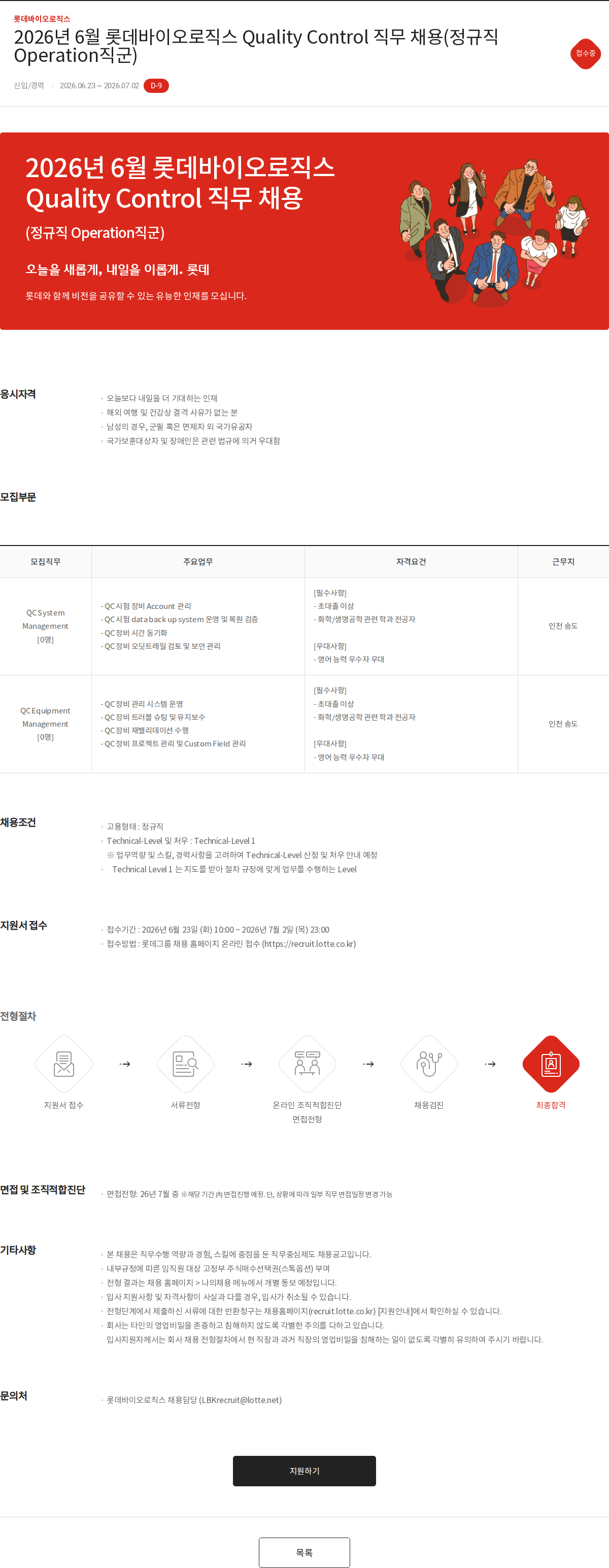Click the 모집직무 column header
Viewport: 609px width, 1568px height.
[46, 561]
